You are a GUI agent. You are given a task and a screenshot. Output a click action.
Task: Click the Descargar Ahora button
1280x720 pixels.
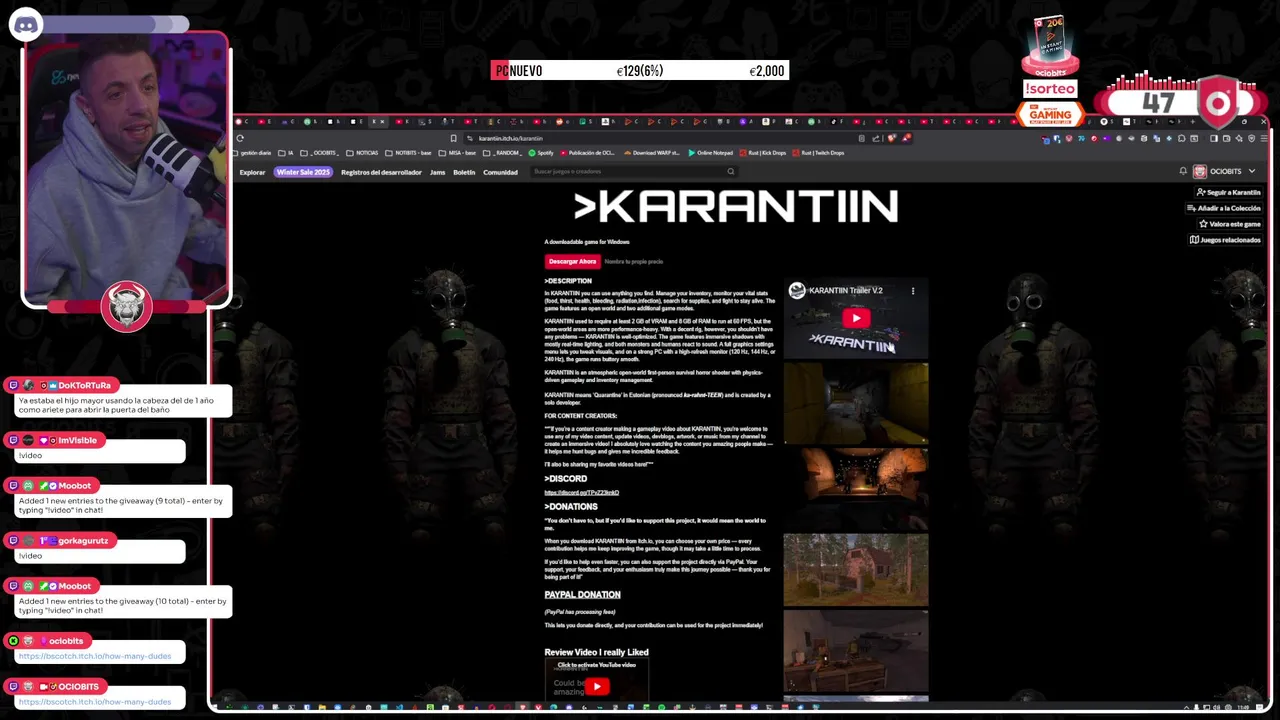coord(572,261)
